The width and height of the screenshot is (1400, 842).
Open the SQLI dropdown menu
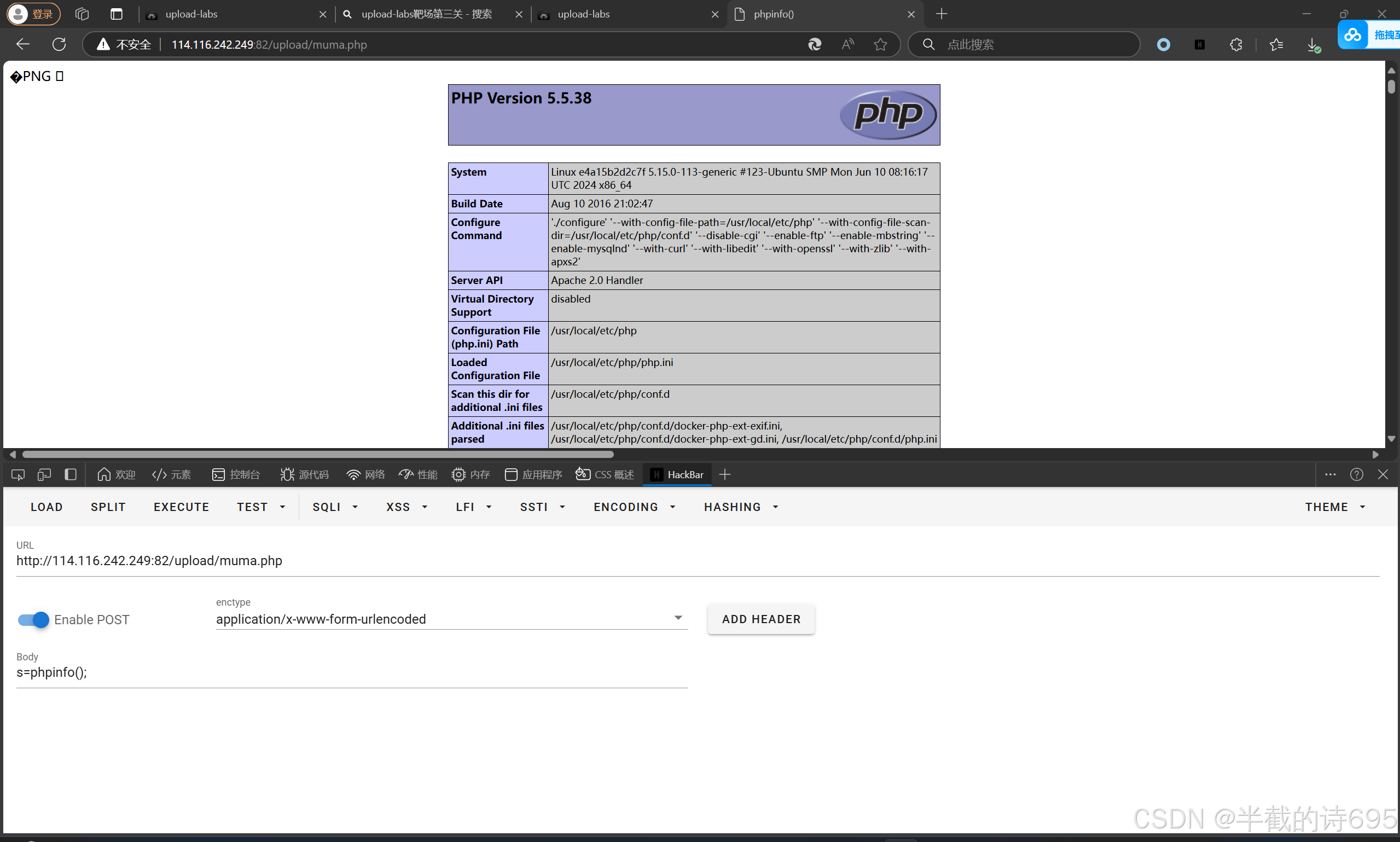click(335, 507)
